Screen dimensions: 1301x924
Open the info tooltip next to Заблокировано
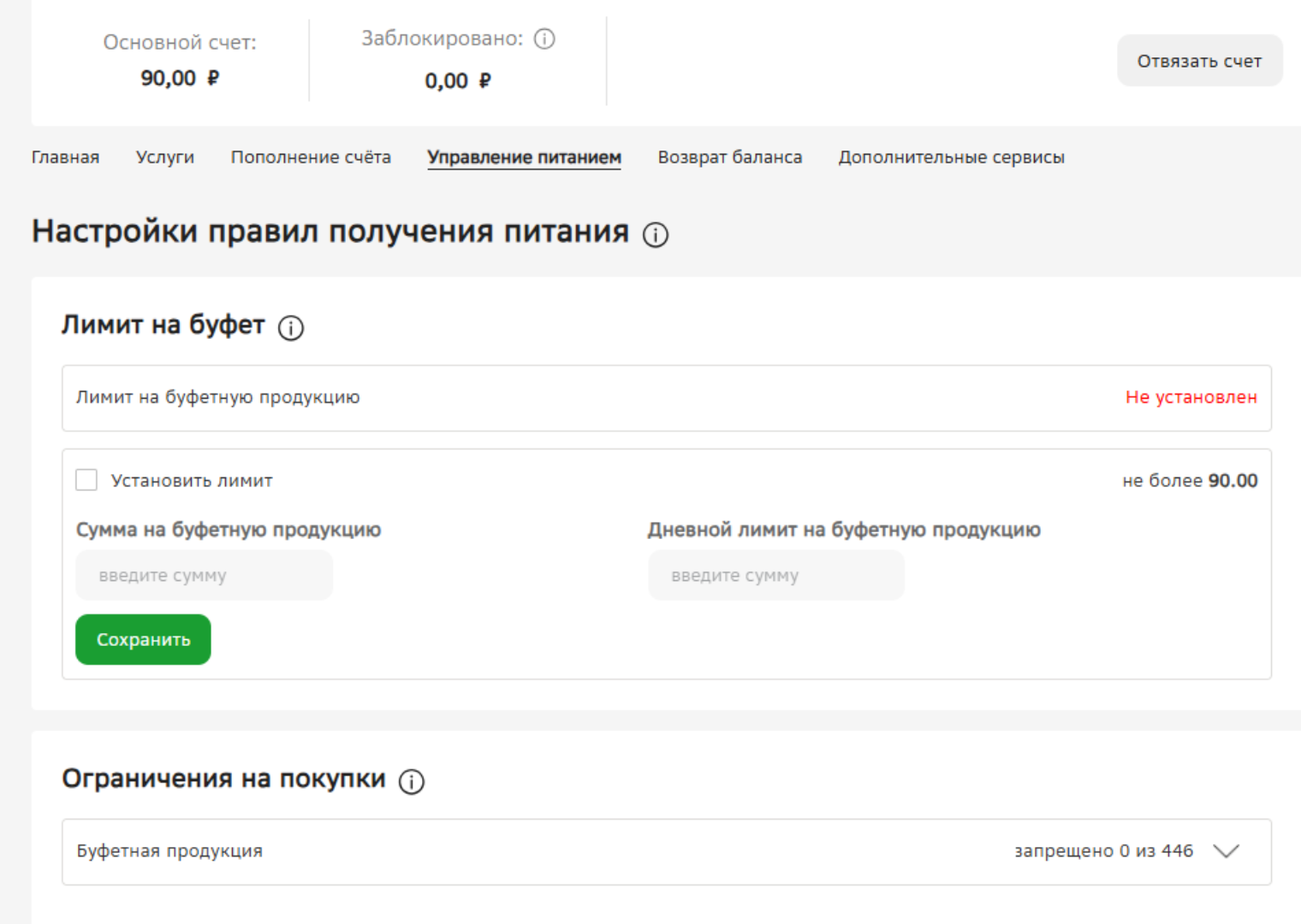[x=544, y=39]
